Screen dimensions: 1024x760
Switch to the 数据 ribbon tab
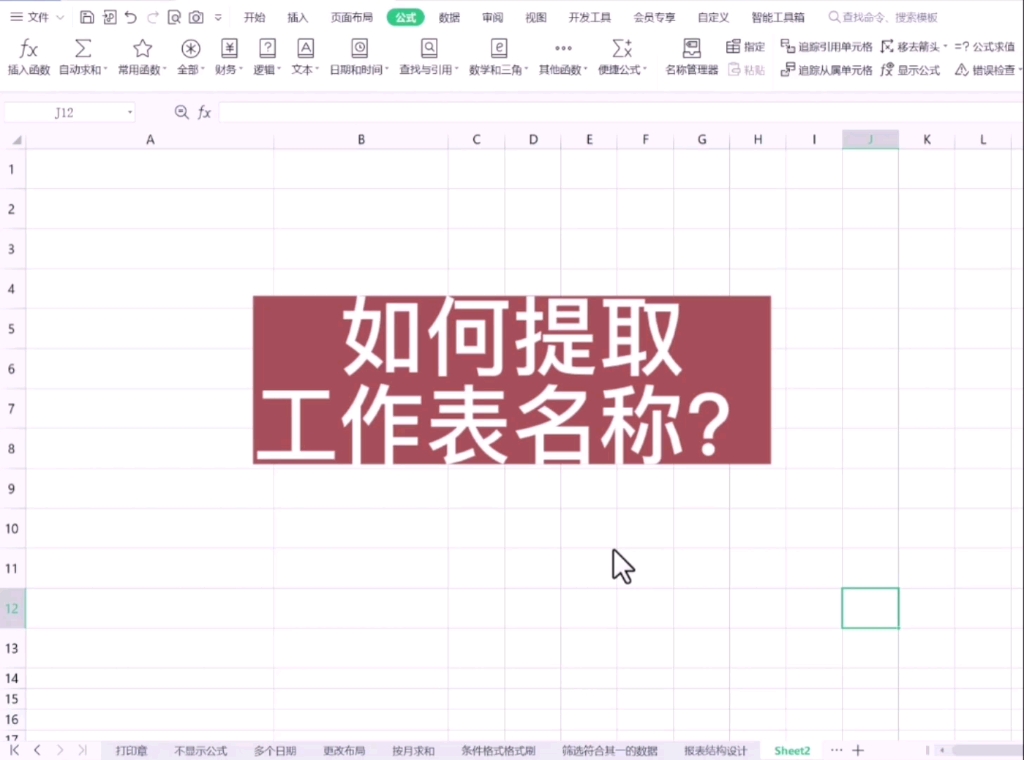click(x=450, y=17)
